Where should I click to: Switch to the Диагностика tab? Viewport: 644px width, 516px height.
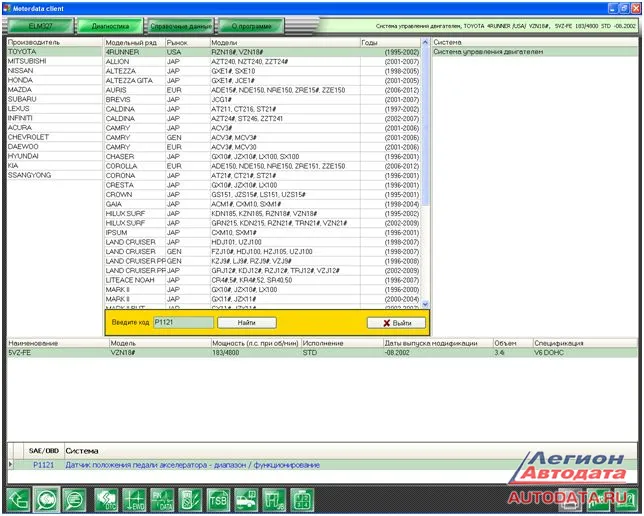(110, 26)
